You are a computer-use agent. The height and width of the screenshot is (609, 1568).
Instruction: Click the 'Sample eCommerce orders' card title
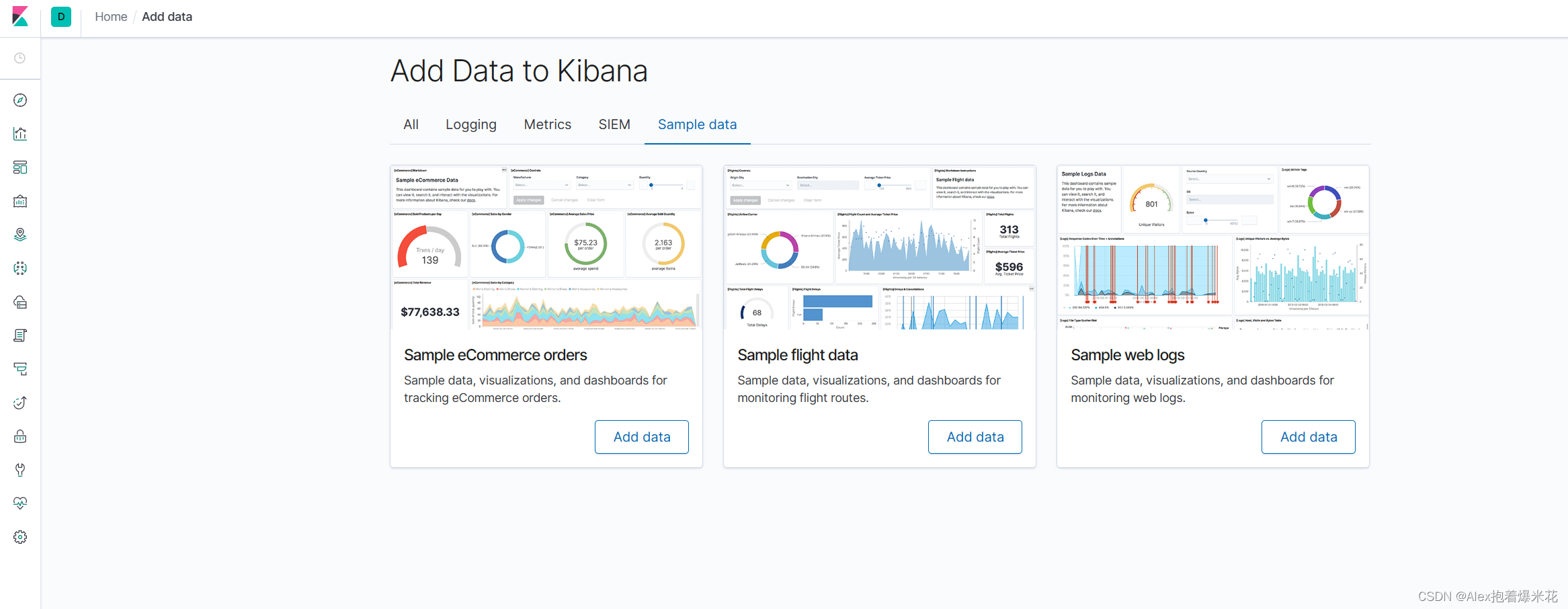coord(495,355)
